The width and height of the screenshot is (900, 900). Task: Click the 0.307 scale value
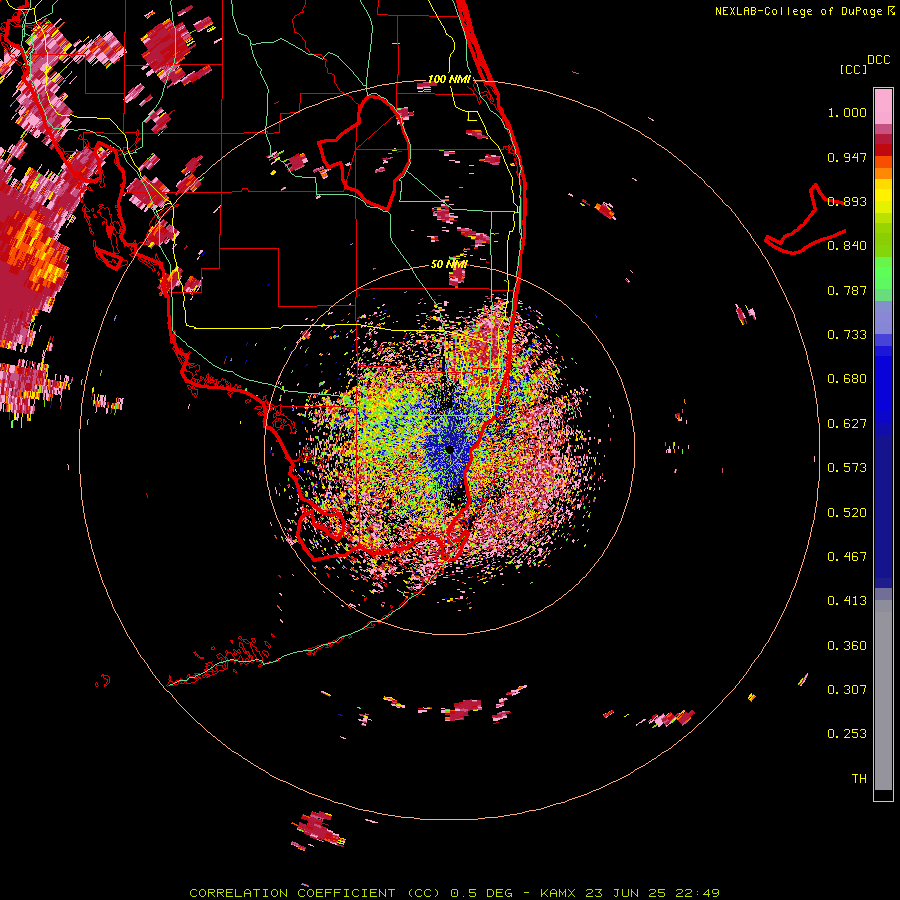click(847, 690)
